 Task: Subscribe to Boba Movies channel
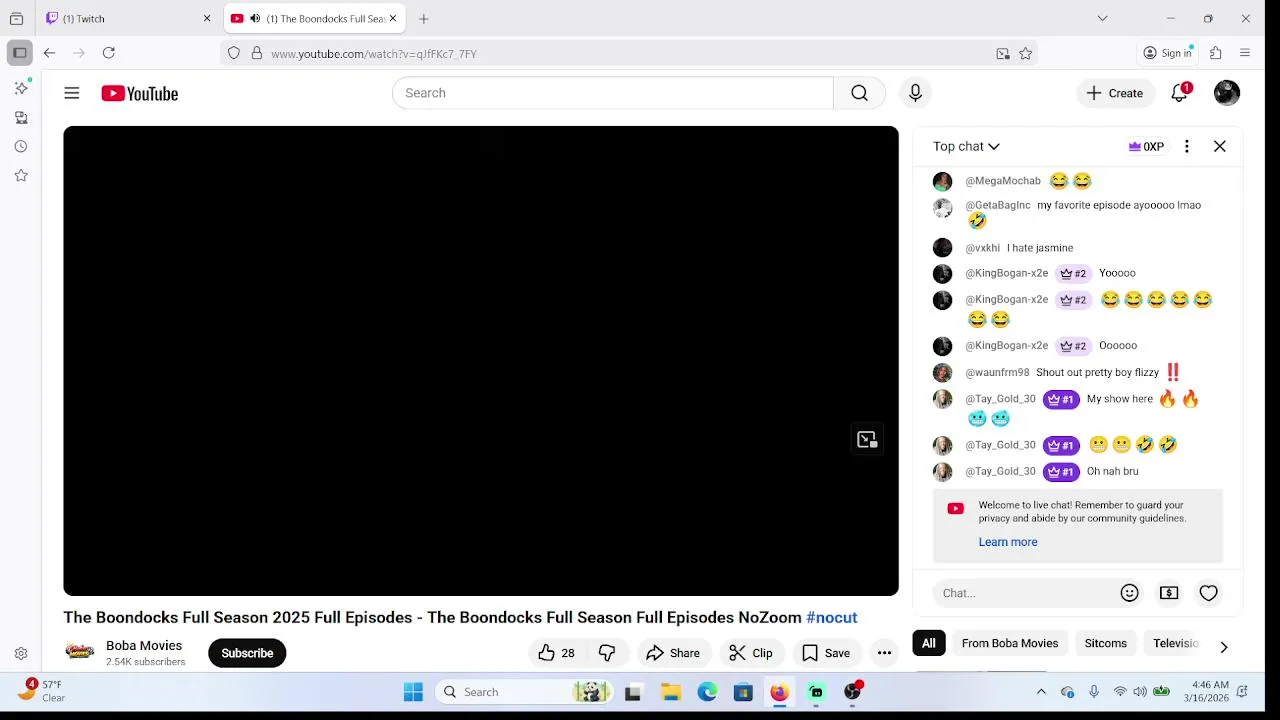point(247,653)
